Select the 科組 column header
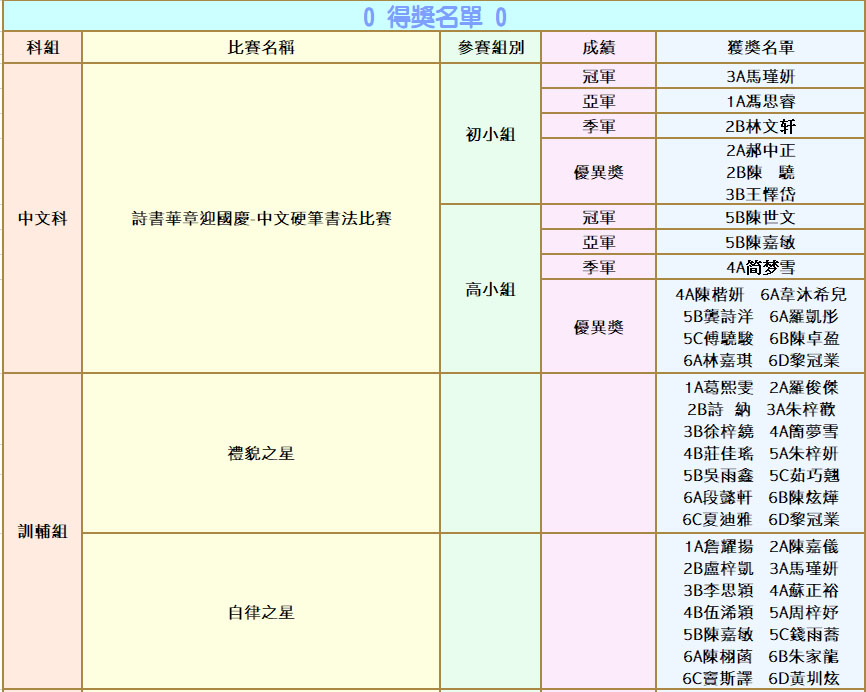 click(42, 48)
